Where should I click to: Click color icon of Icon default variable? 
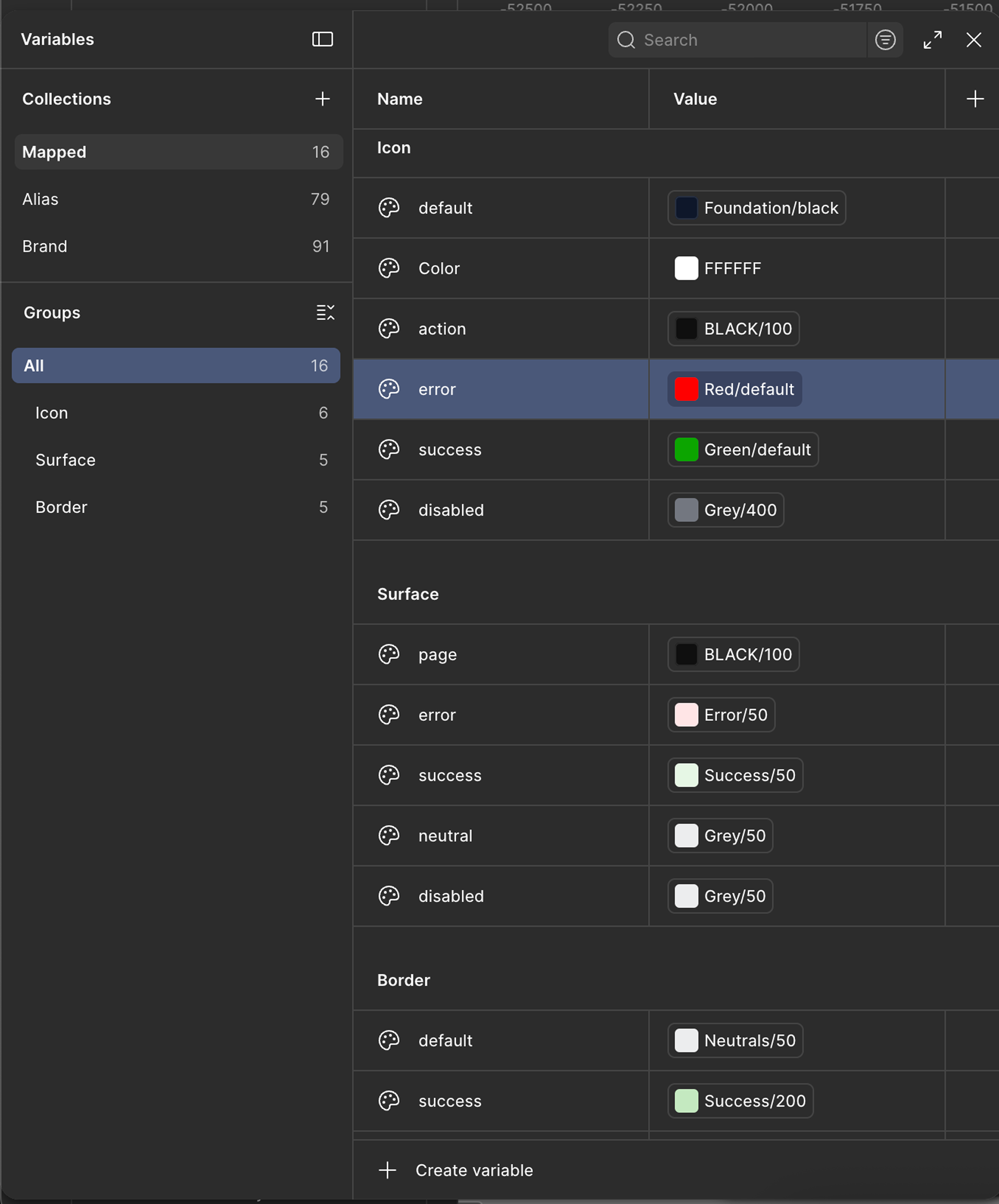pyautogui.click(x=388, y=208)
